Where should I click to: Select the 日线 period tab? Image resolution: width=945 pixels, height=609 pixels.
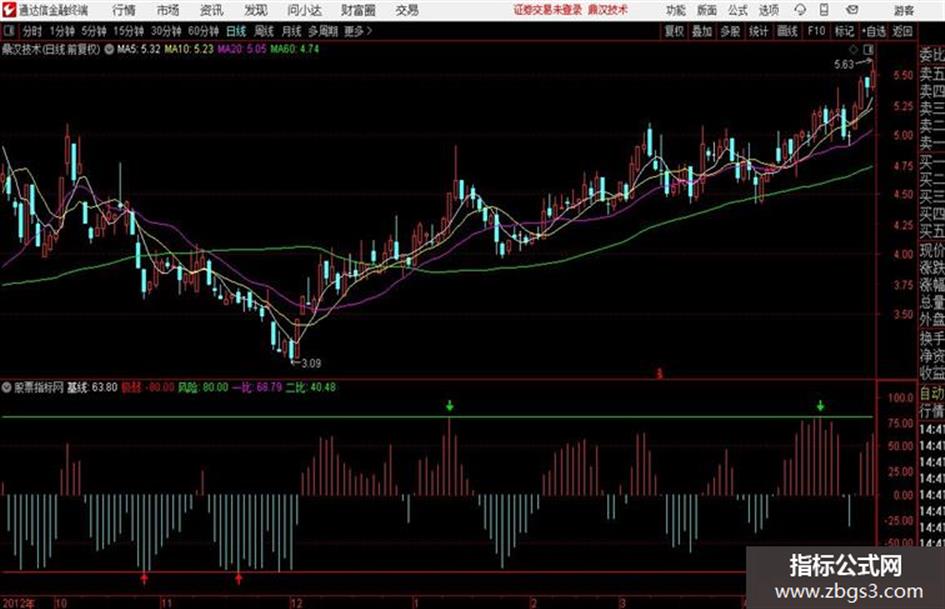(x=236, y=31)
